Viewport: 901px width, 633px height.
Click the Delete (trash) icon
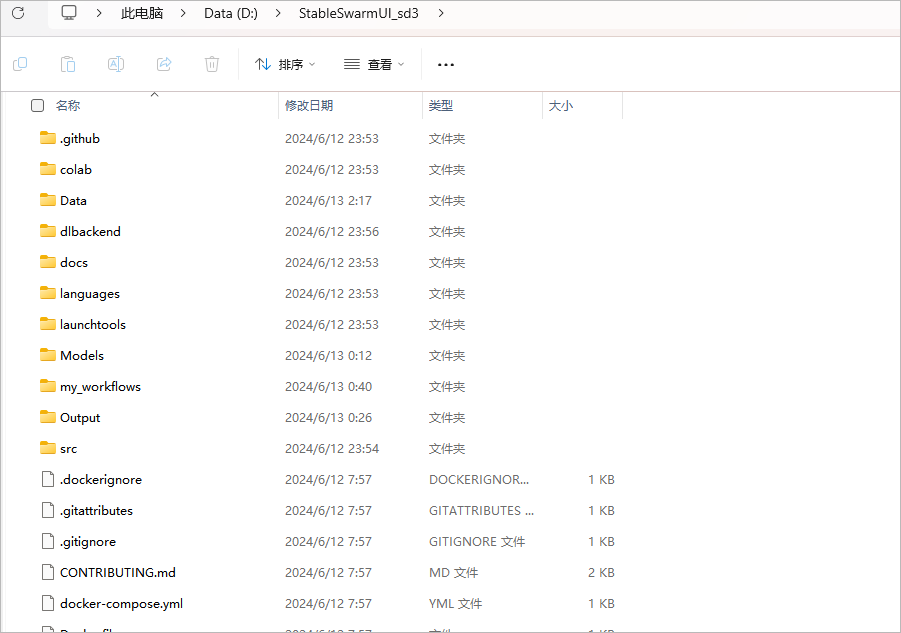point(211,63)
